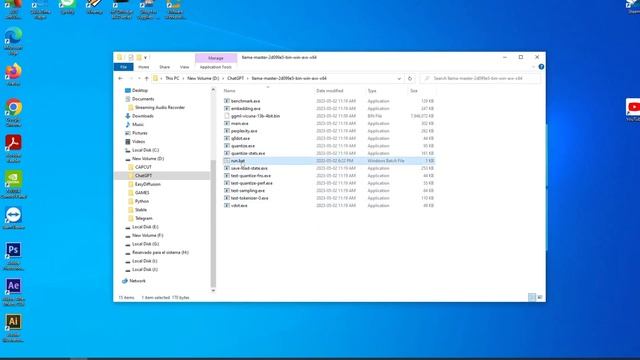Select Local Disk (C:) in sidebar
Screen dimensions: 640x360
click(x=145, y=150)
